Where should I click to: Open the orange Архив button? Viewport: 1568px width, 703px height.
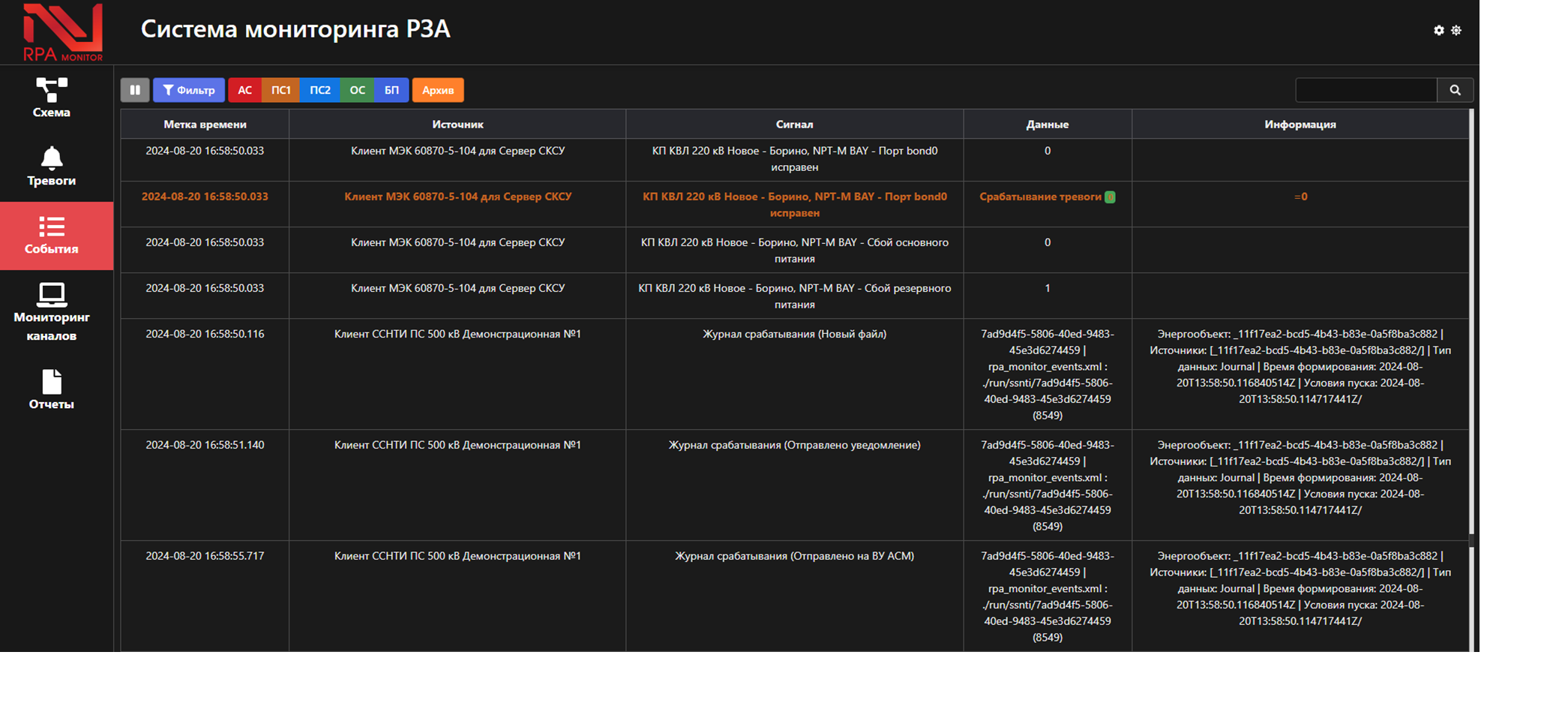(x=438, y=90)
